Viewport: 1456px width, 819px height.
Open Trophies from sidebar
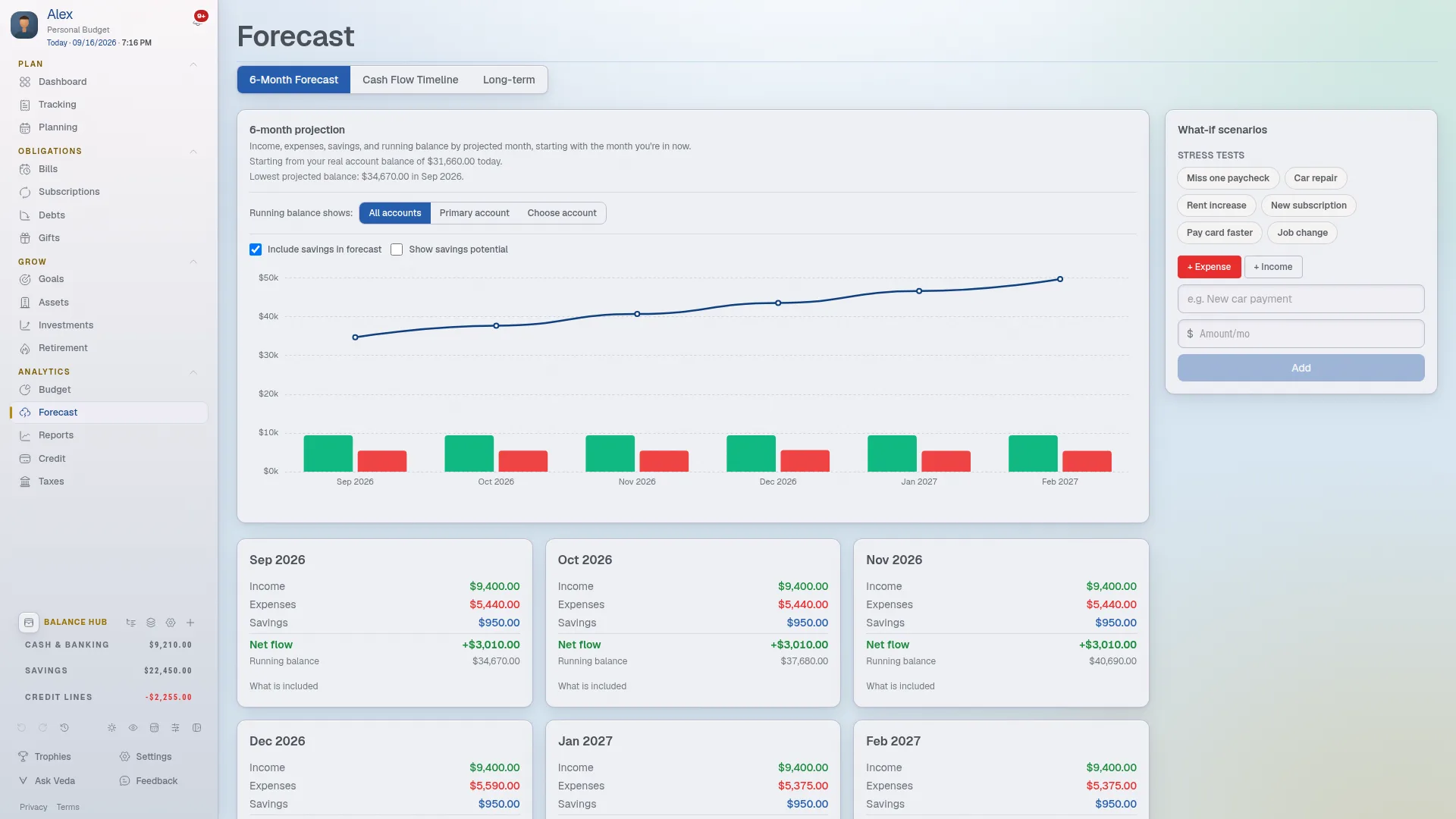tap(44, 757)
